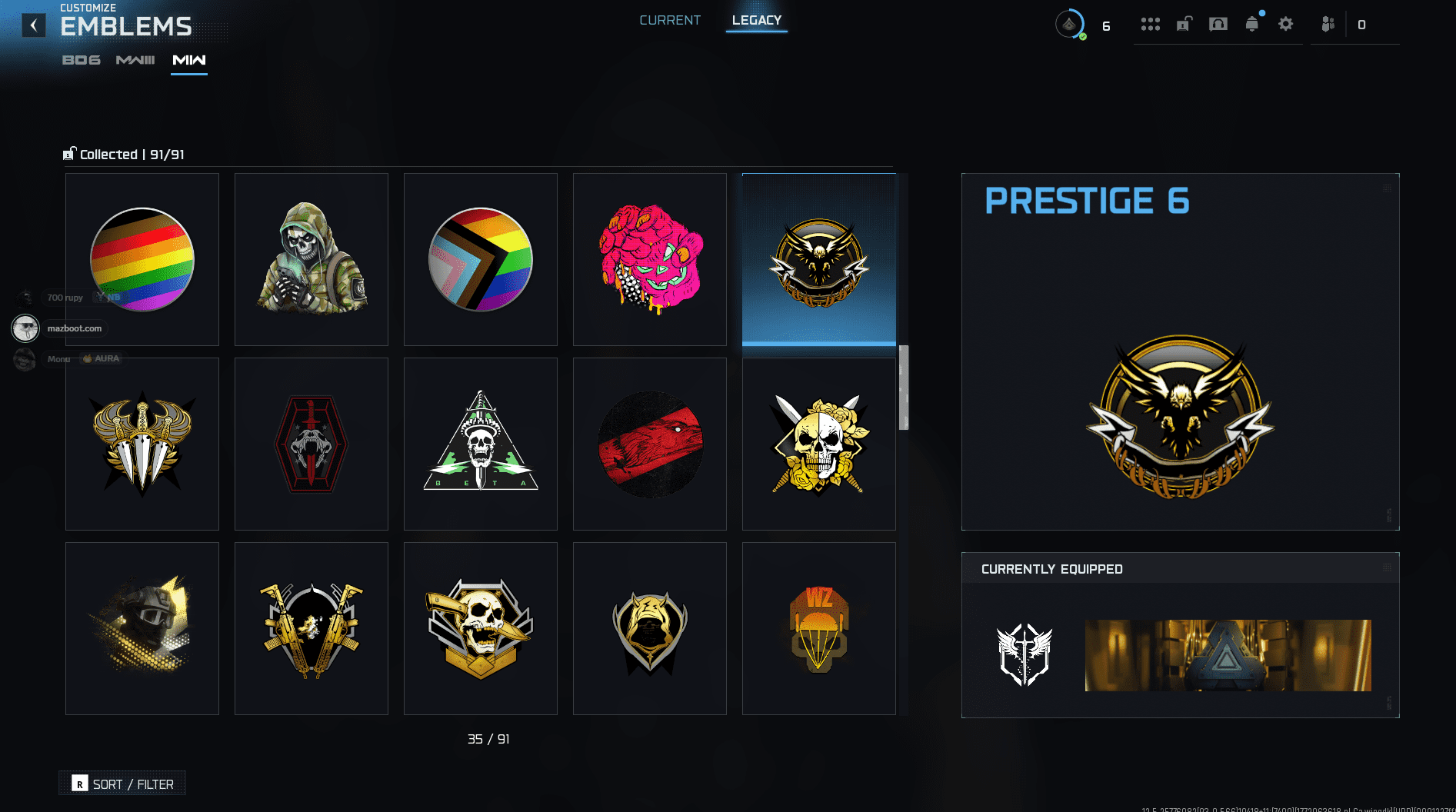Switch to the BO6 emblems category

(81, 60)
